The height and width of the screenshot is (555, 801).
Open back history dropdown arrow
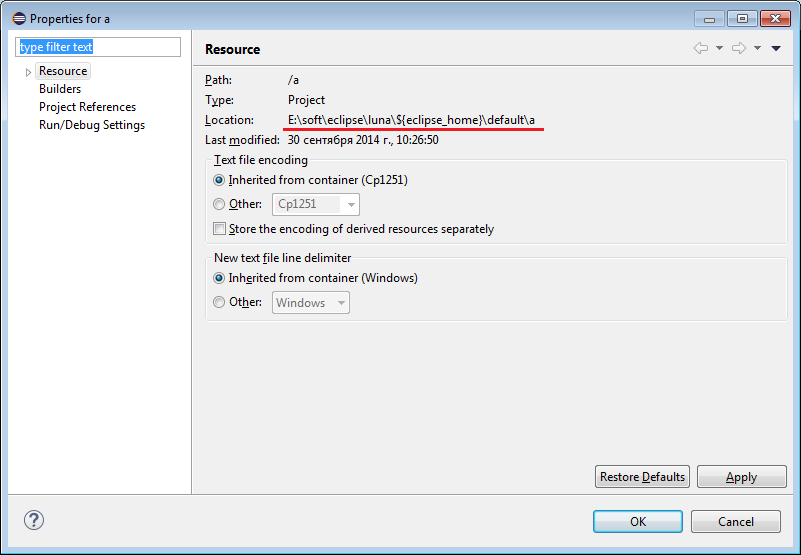(719, 48)
